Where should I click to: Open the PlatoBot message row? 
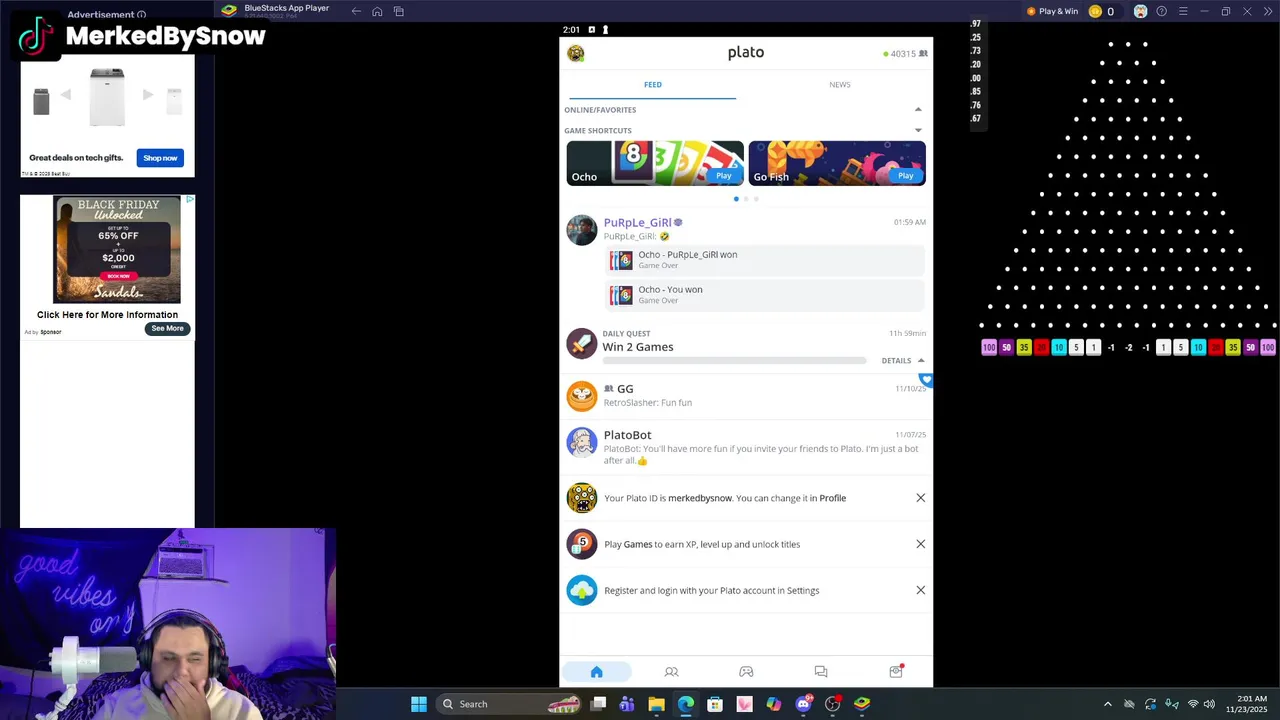click(746, 446)
